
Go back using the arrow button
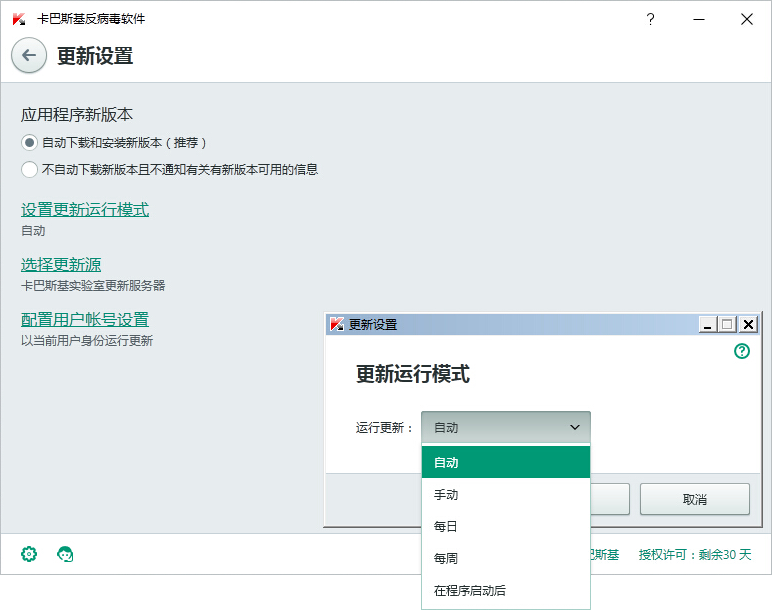[x=29, y=55]
